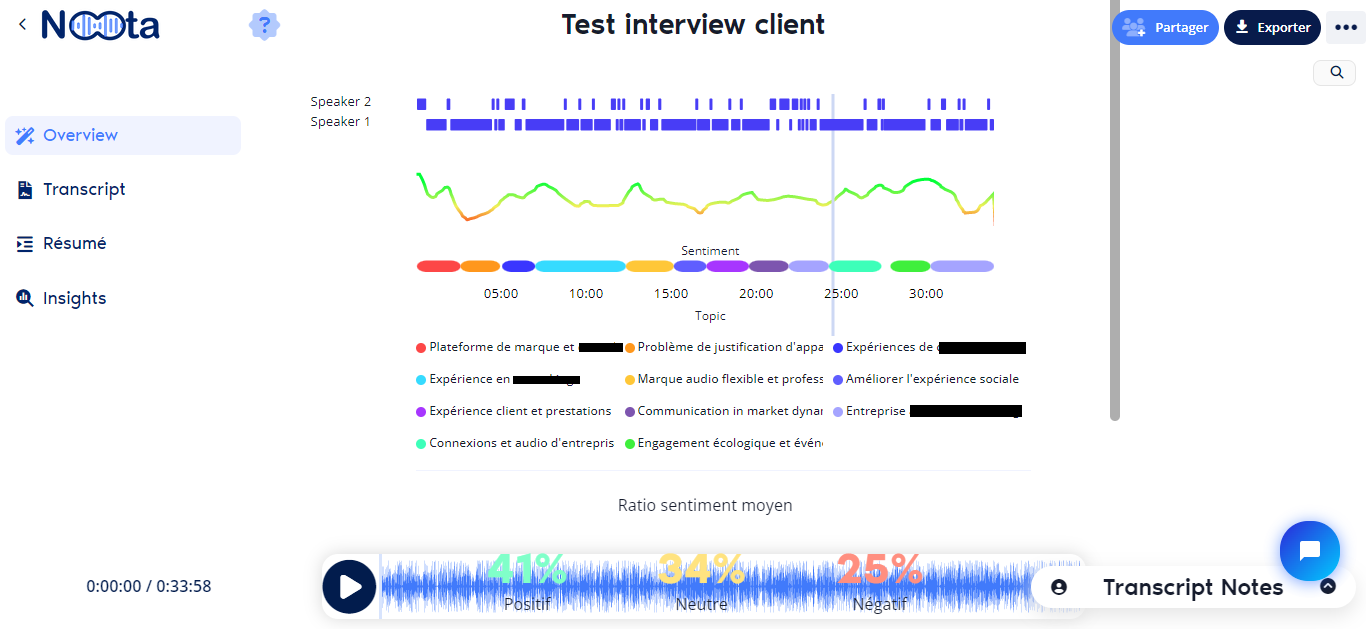Select the orange topic segment near 05:00
The height and width of the screenshot is (629, 1366).
coord(480,266)
